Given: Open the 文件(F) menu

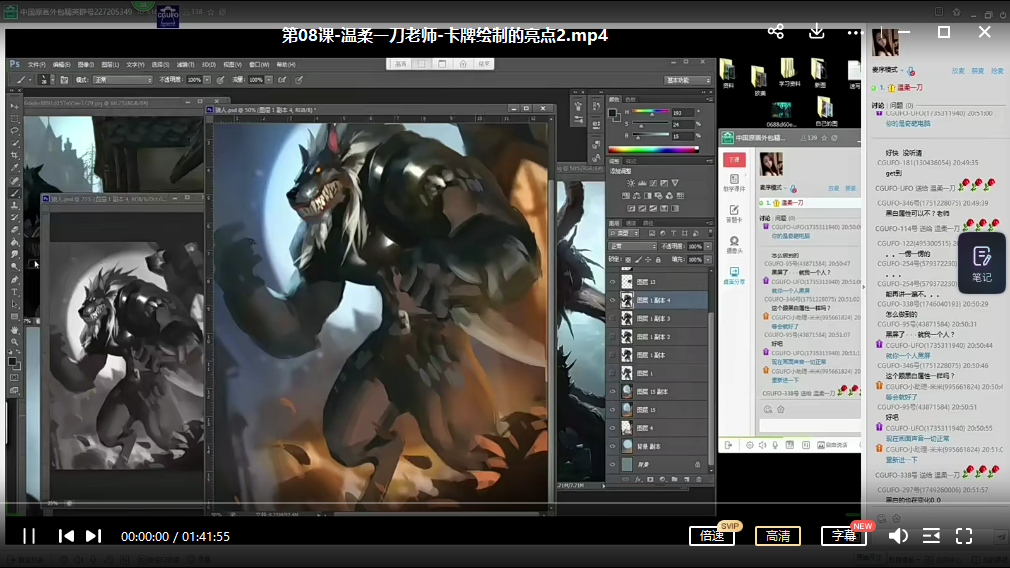Looking at the screenshot, I should click(37, 64).
